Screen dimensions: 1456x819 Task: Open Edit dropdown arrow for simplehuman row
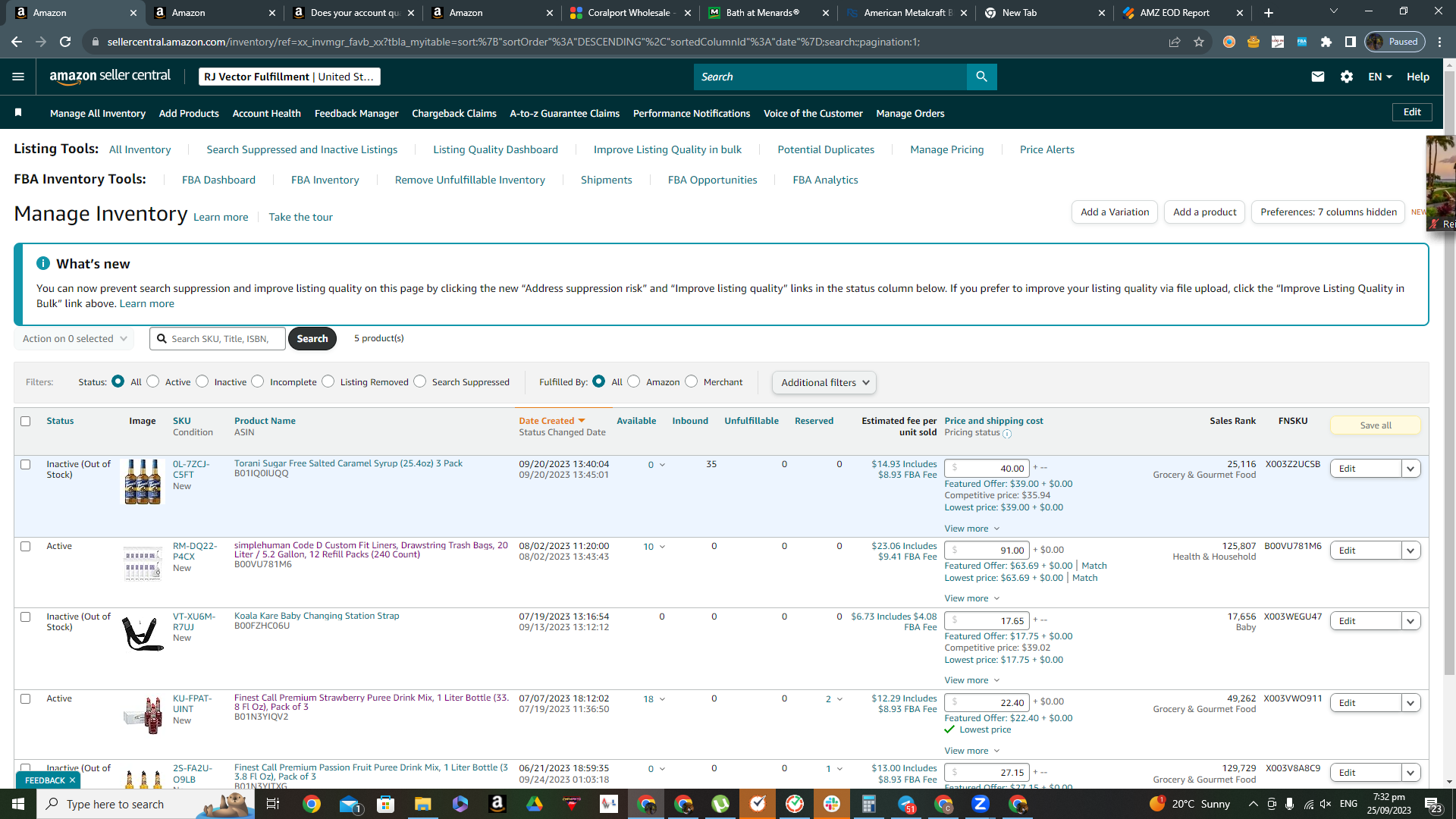coord(1410,551)
